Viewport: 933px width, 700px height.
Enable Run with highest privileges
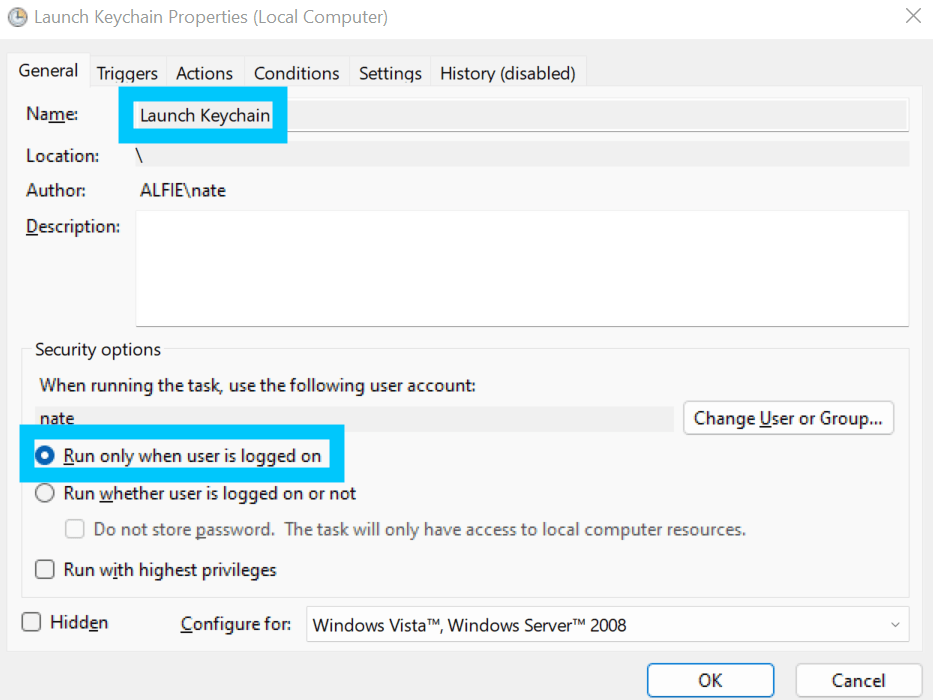point(45,570)
